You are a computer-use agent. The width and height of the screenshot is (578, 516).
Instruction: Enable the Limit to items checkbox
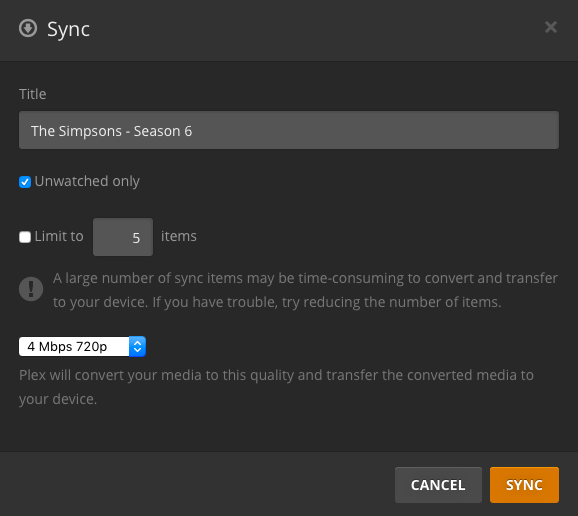(x=25, y=237)
